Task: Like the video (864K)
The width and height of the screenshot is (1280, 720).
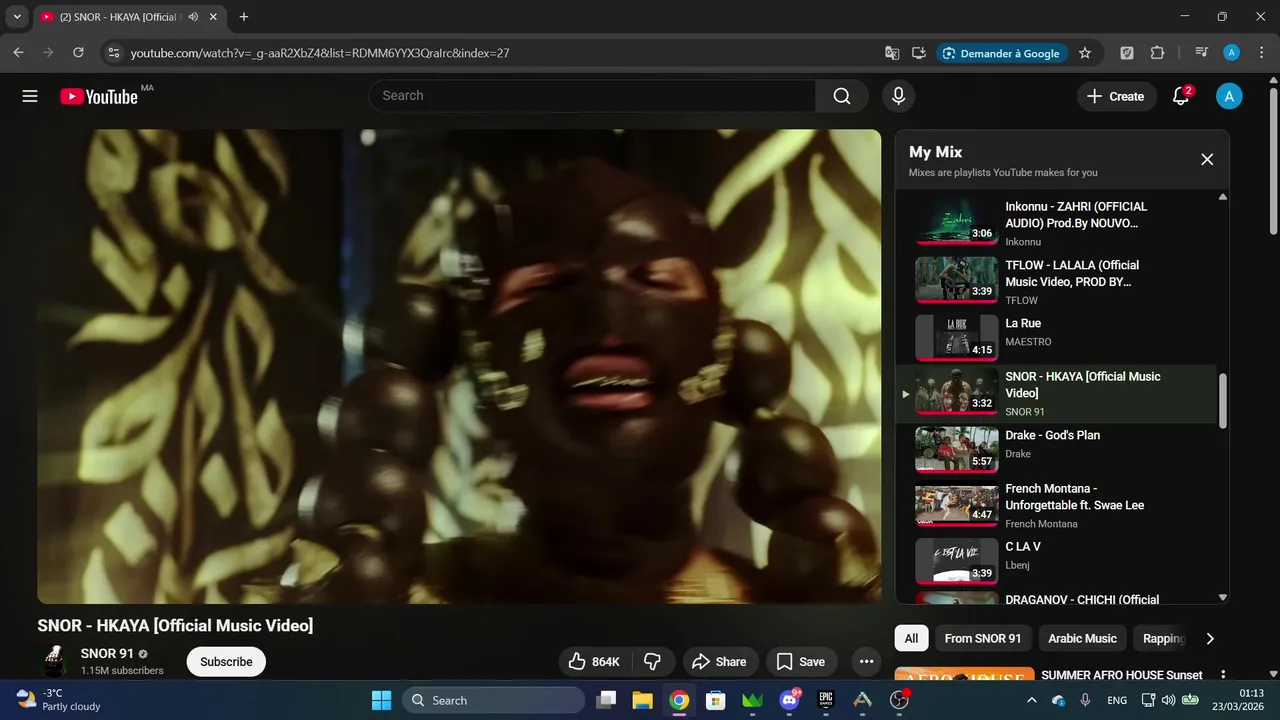Action: coord(594,661)
